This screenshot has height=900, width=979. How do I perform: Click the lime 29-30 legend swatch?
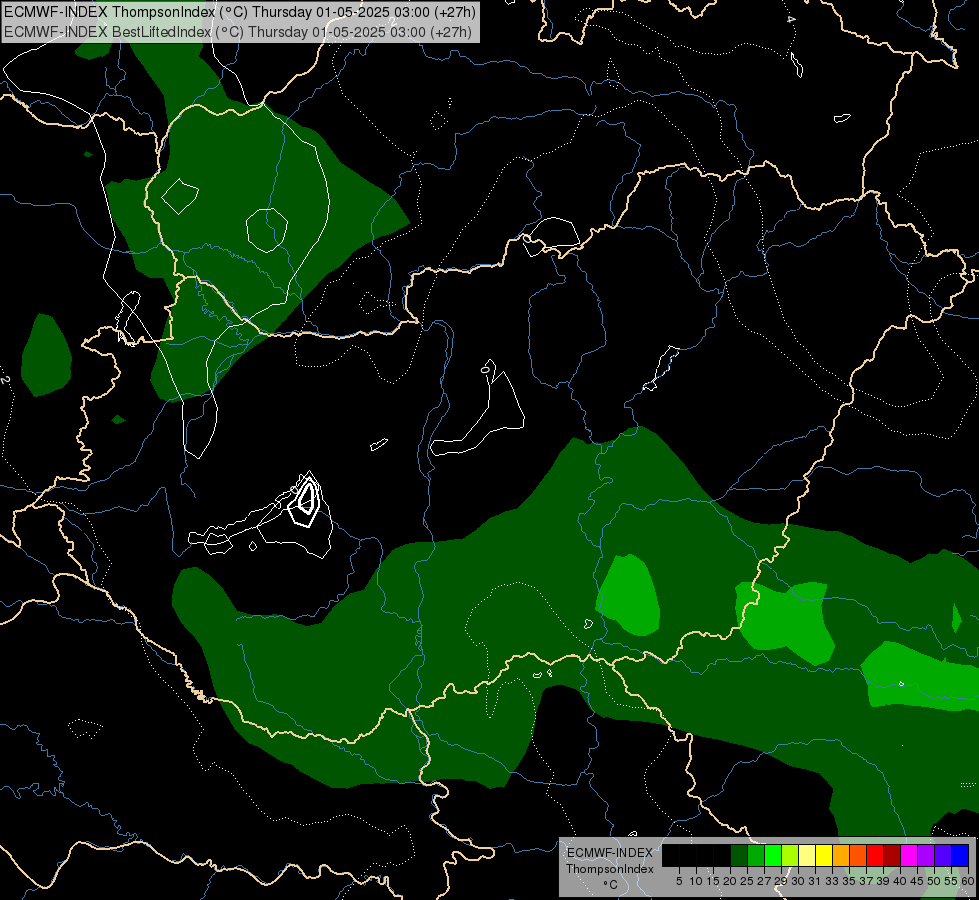[790, 855]
